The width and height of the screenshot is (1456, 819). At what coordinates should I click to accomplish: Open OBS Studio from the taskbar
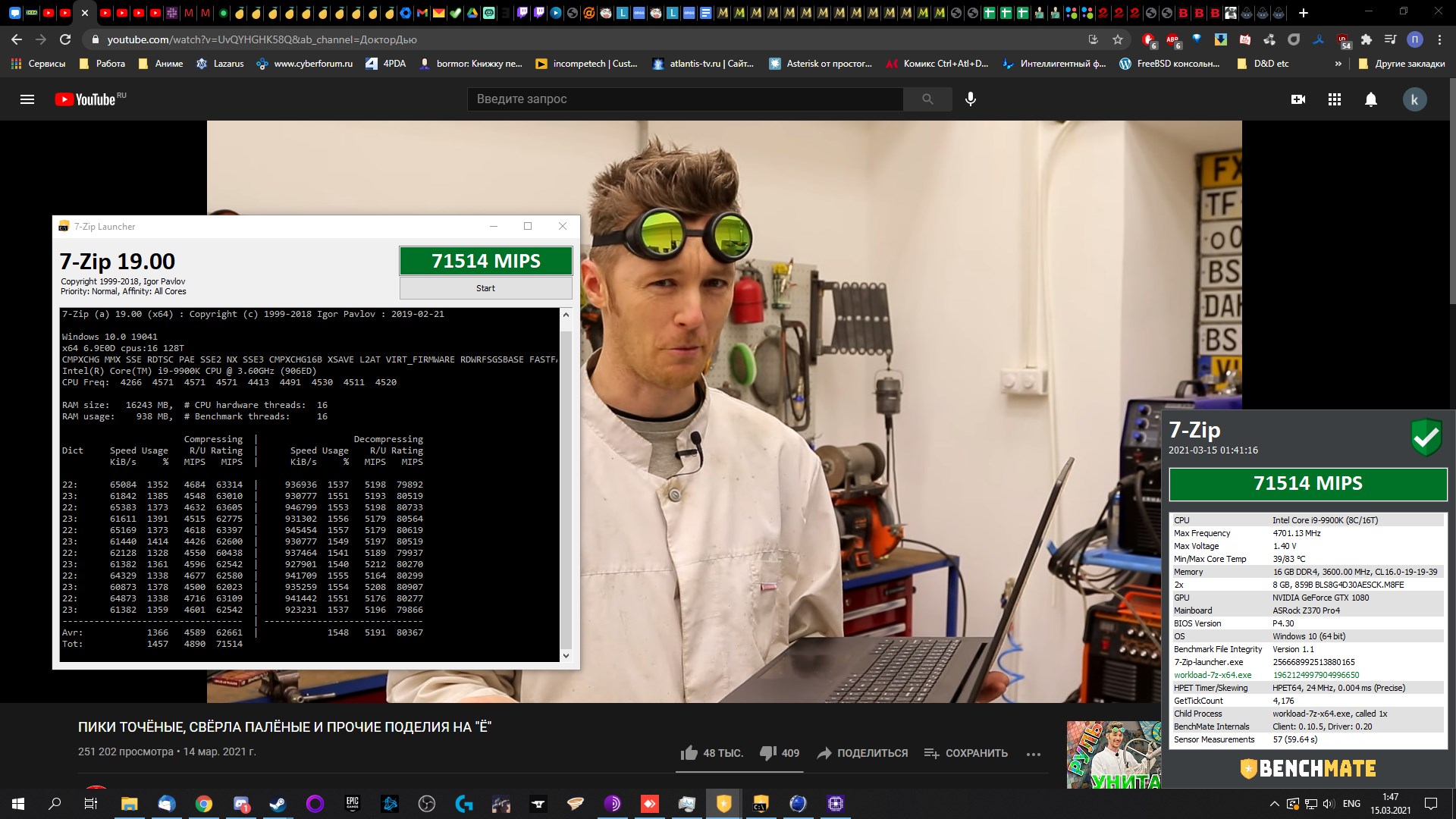tap(427, 804)
